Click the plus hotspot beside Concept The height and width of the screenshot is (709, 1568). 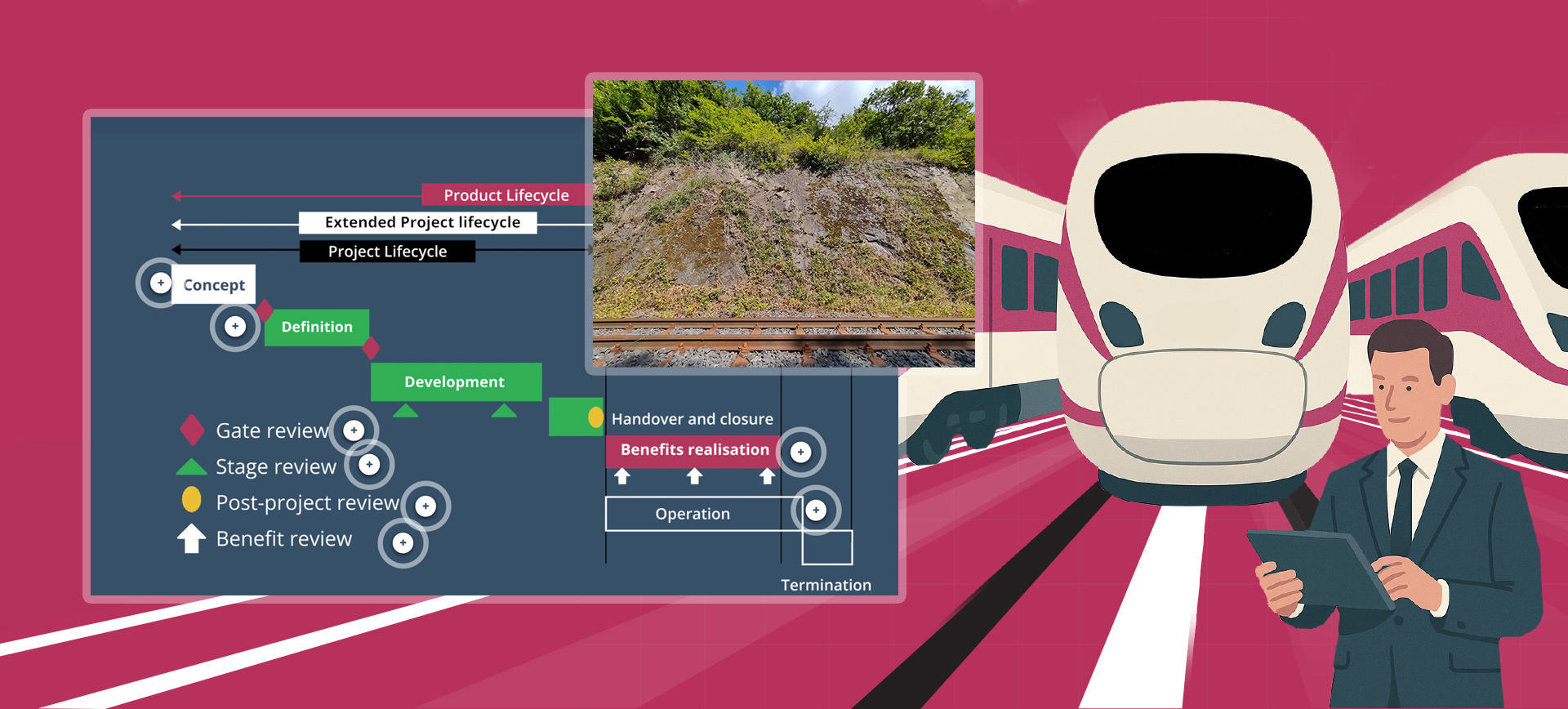(x=161, y=283)
